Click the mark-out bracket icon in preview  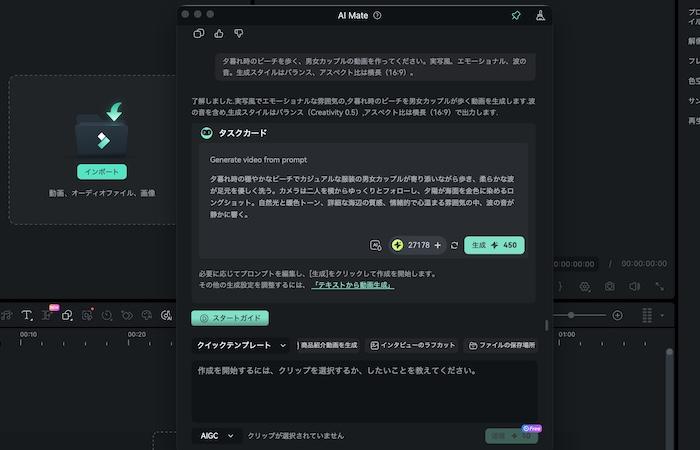click(x=560, y=287)
